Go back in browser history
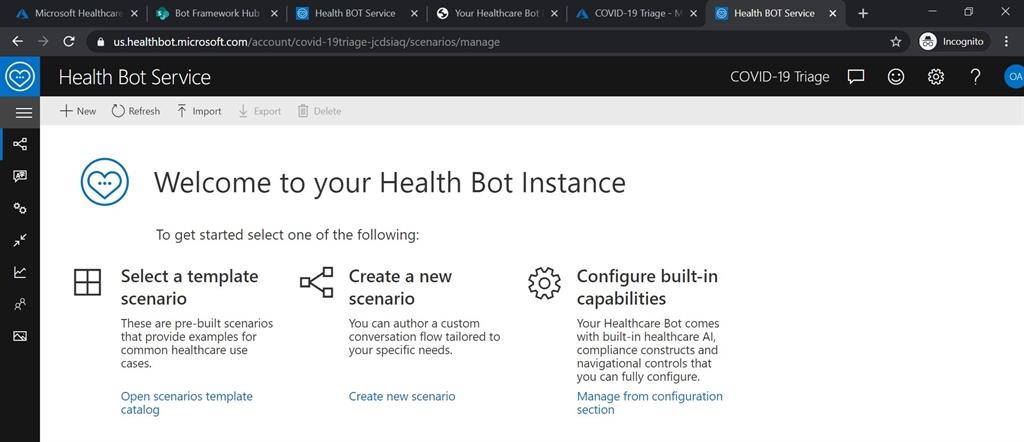This screenshot has width=1024, height=442. click(18, 41)
